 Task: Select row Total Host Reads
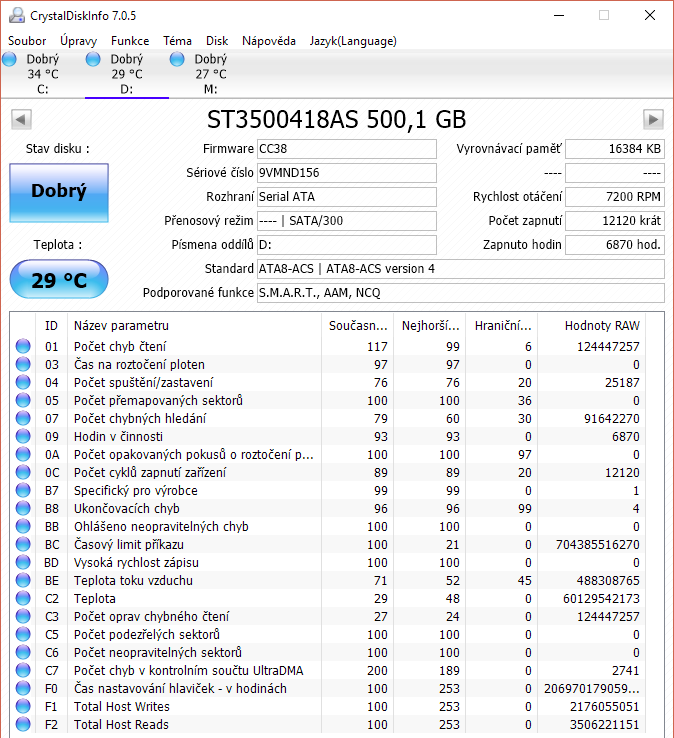[x=328, y=724]
